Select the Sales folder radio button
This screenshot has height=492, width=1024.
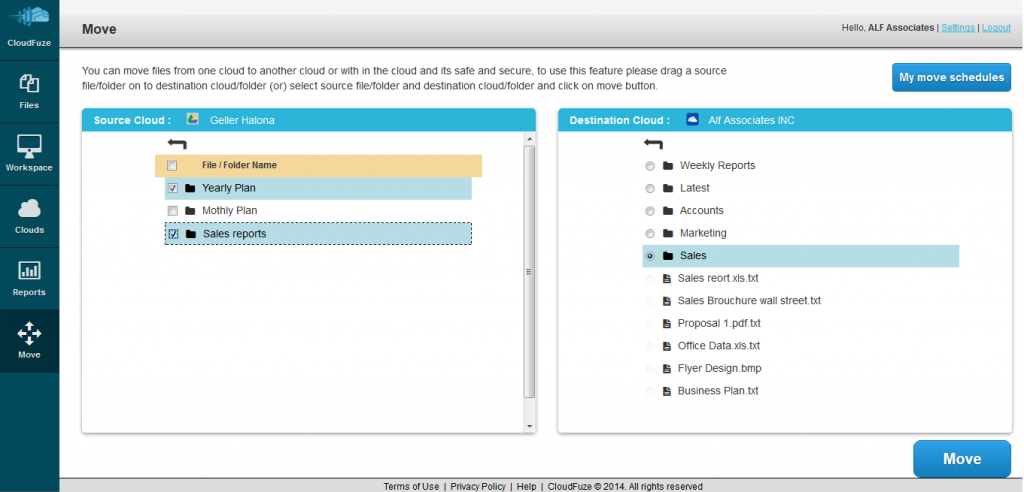pyautogui.click(x=649, y=257)
